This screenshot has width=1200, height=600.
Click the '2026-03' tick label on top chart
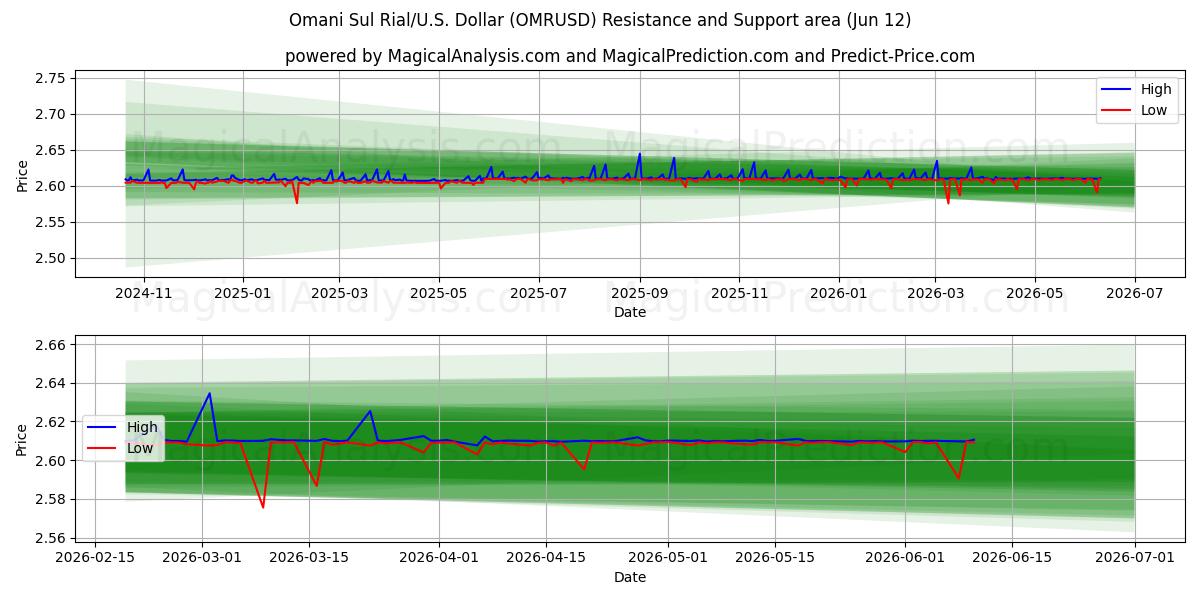(x=935, y=293)
